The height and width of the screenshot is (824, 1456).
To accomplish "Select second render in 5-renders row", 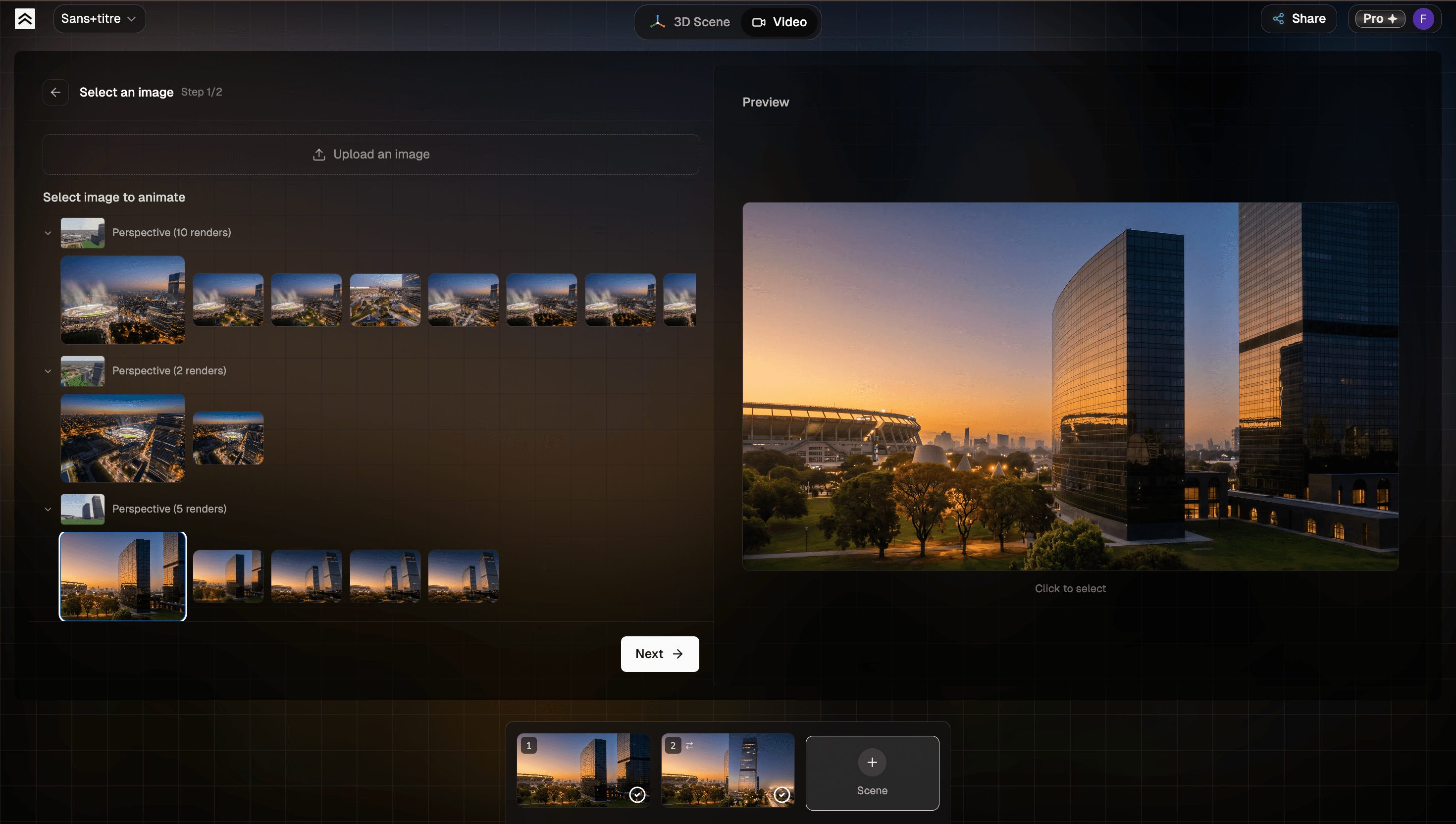I will click(228, 576).
